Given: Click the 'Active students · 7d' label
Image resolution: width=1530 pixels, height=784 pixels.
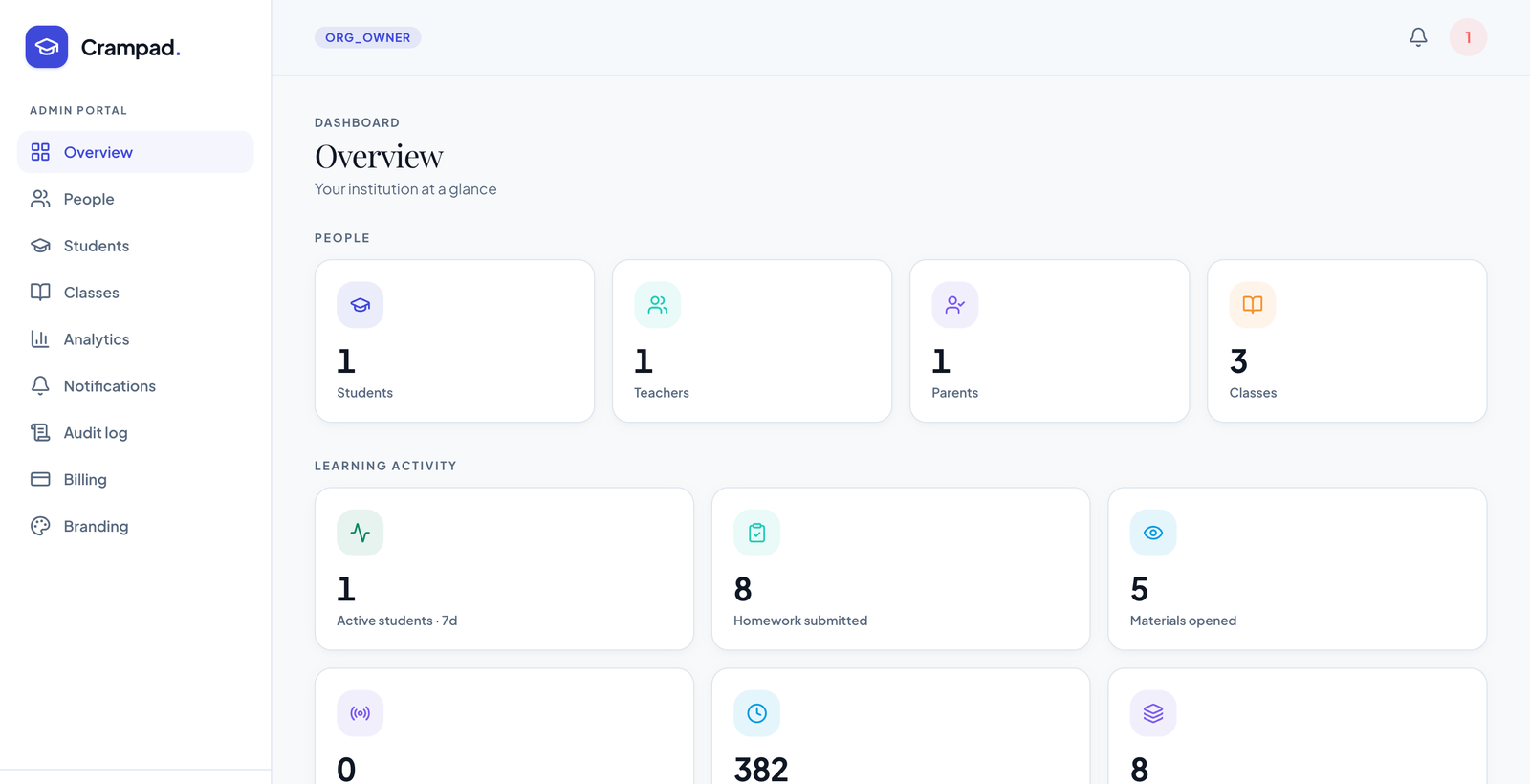Looking at the screenshot, I should 397,621.
